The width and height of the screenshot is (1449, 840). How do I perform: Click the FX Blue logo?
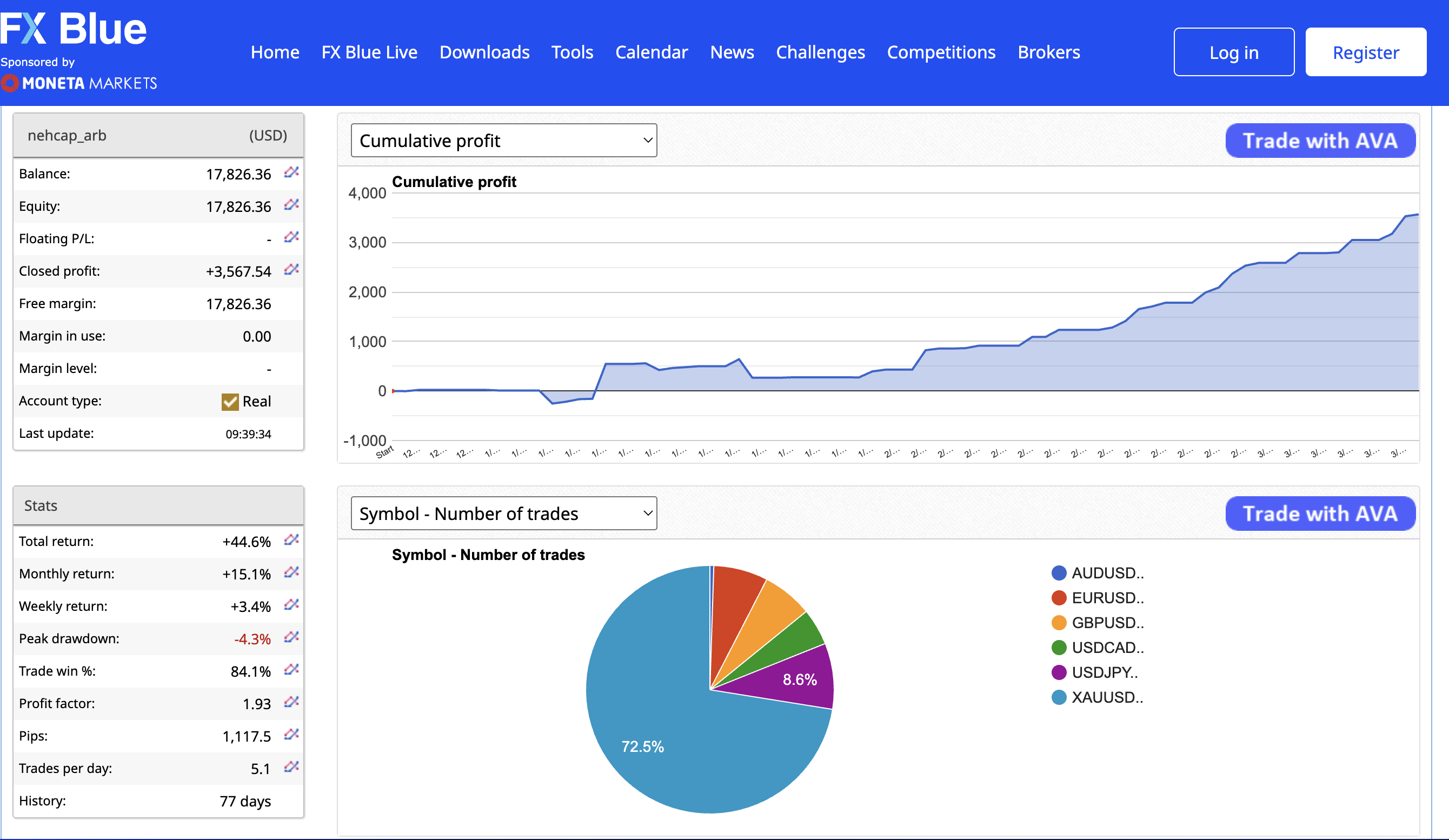[x=74, y=29]
